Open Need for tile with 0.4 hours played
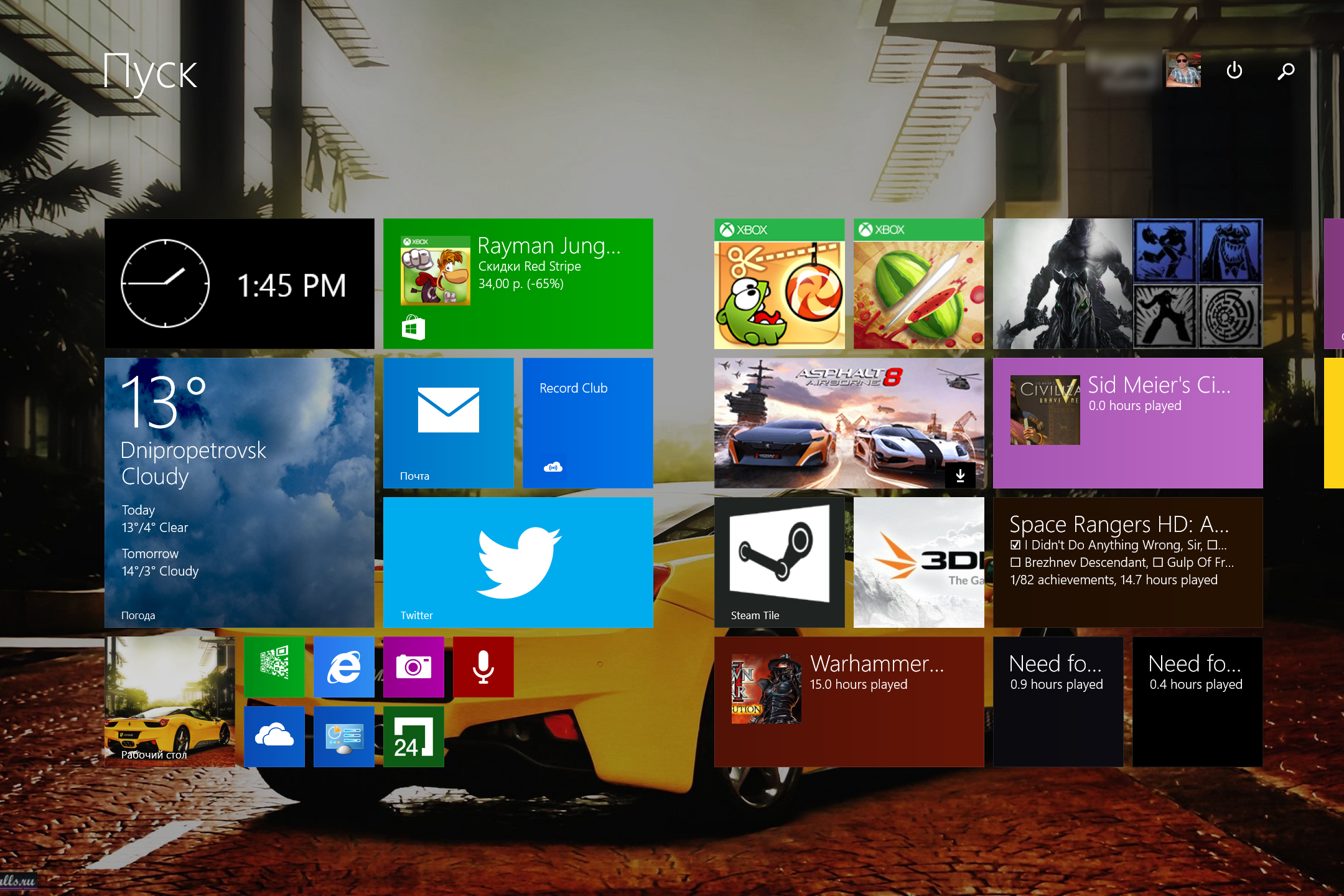The image size is (1344, 896). [1198, 702]
